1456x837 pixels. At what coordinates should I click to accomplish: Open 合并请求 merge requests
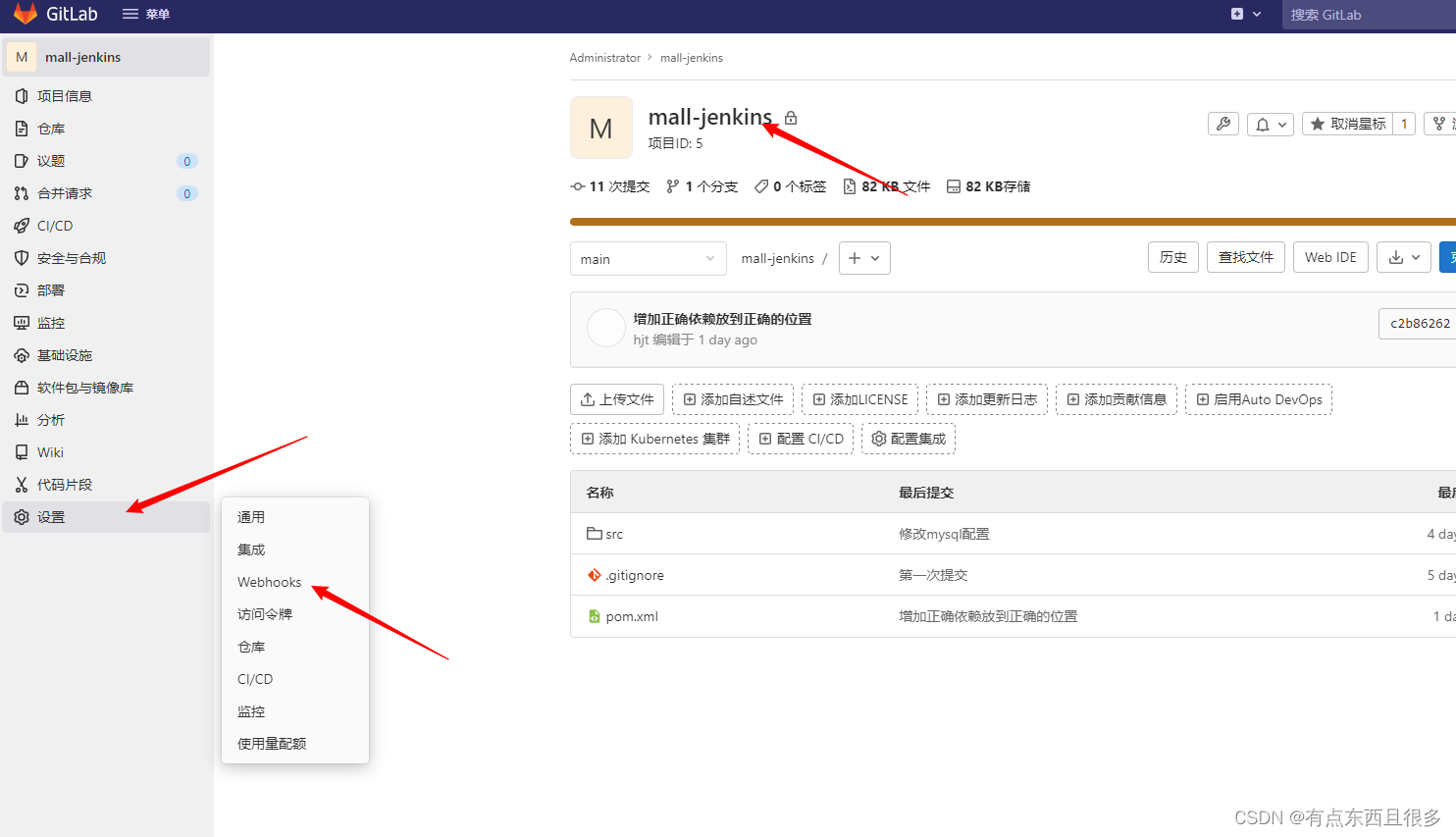(x=107, y=193)
